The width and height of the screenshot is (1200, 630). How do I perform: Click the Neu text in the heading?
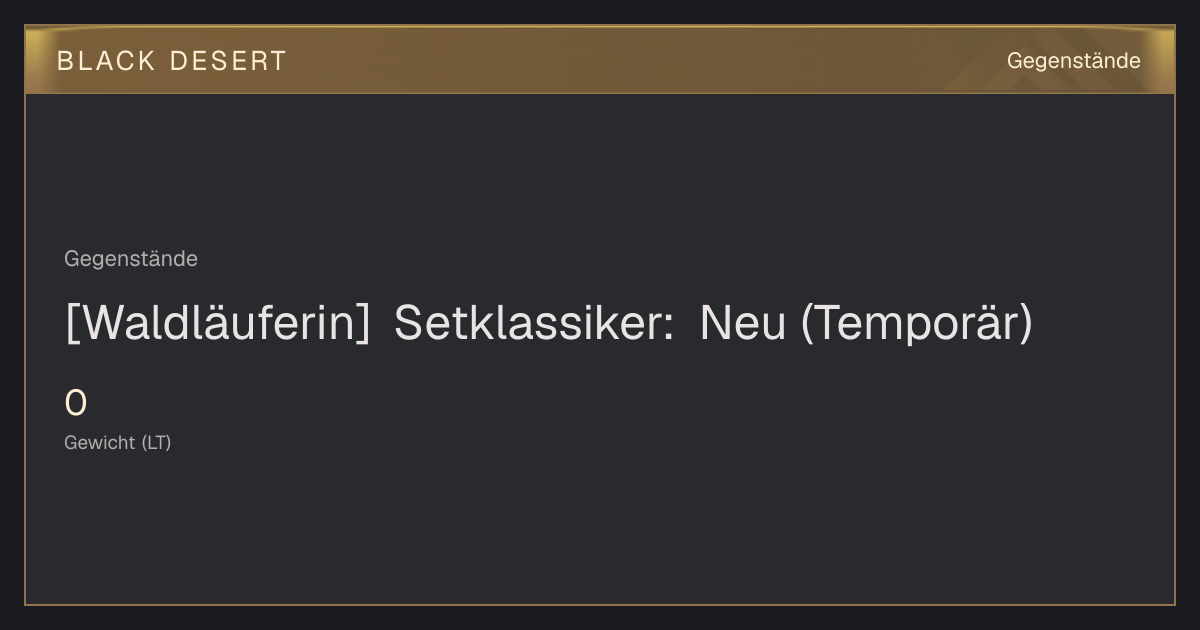(743, 324)
